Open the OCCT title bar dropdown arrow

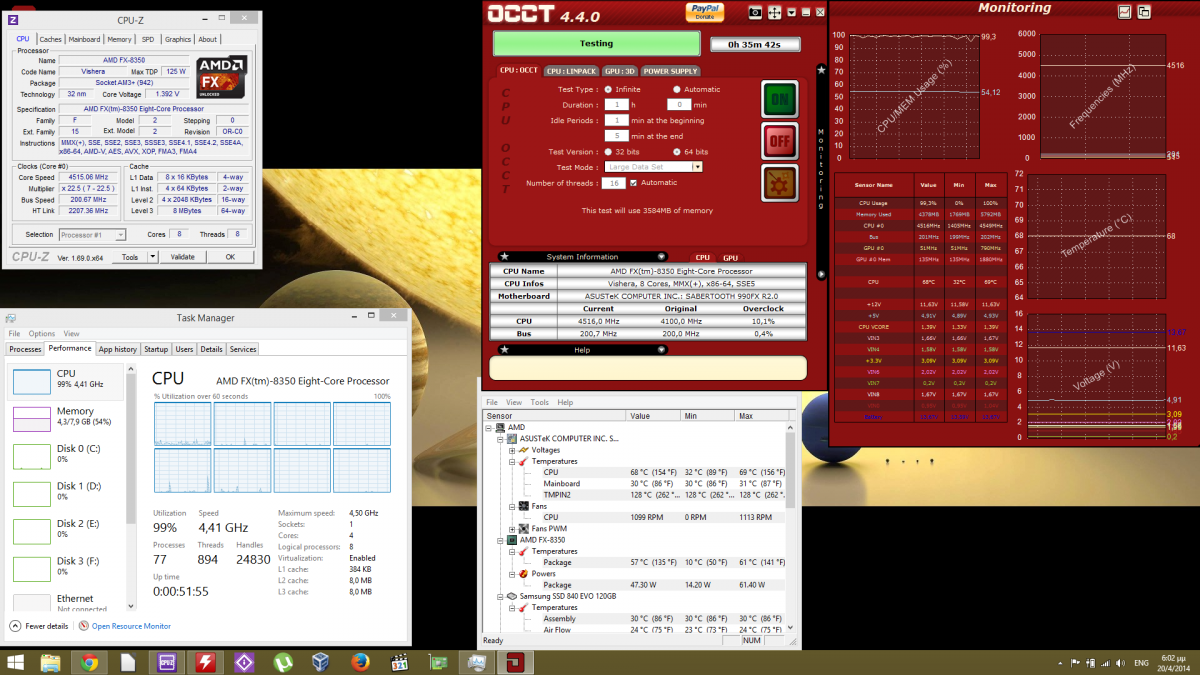click(x=791, y=12)
